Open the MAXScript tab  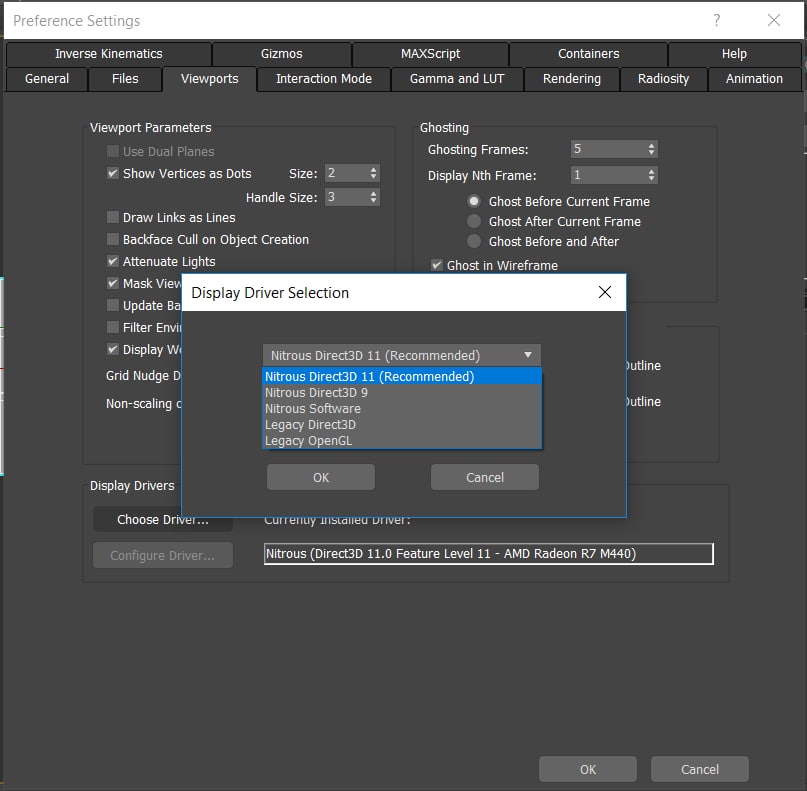[x=430, y=54]
